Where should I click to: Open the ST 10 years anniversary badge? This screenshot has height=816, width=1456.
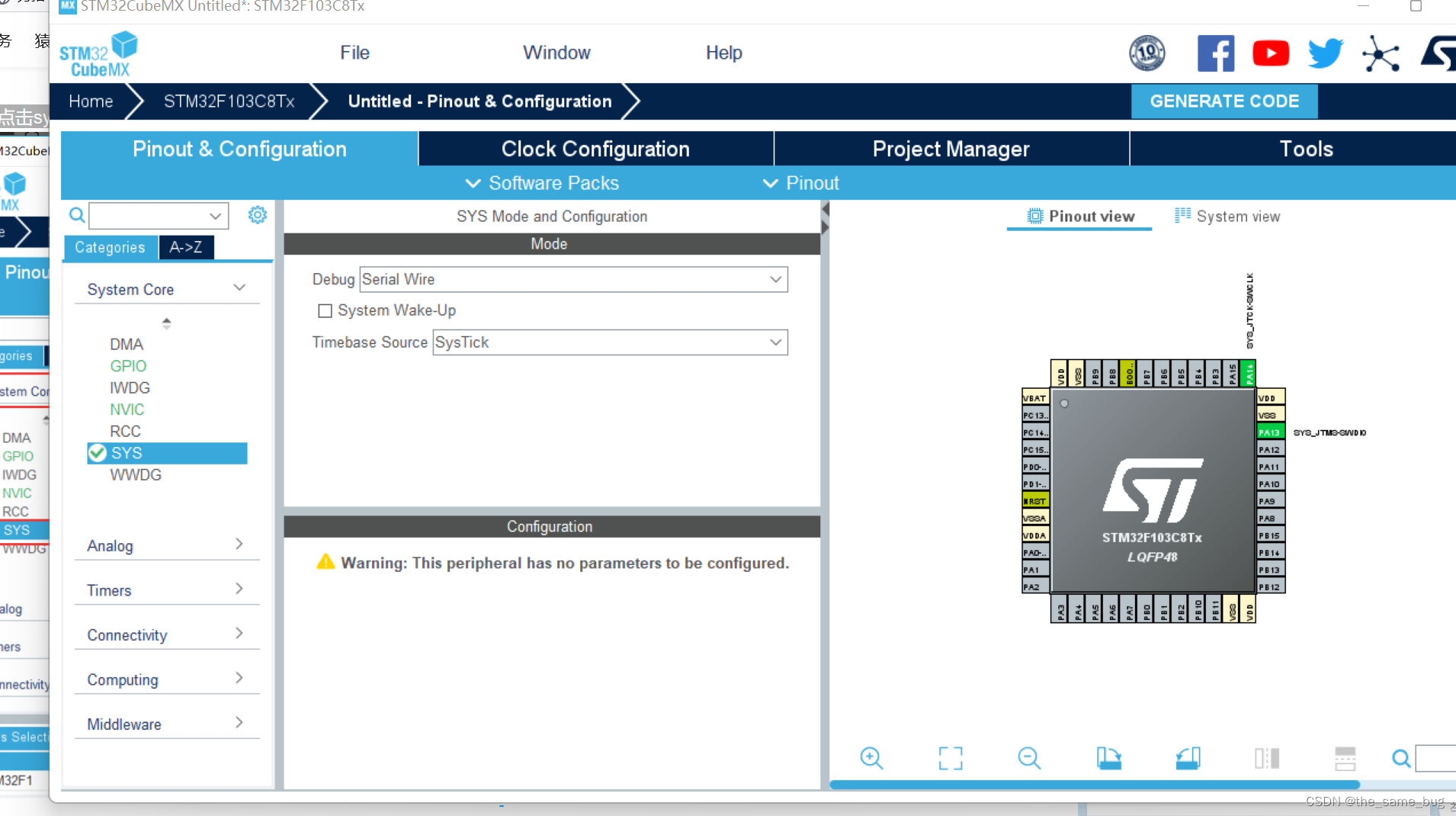[1147, 53]
